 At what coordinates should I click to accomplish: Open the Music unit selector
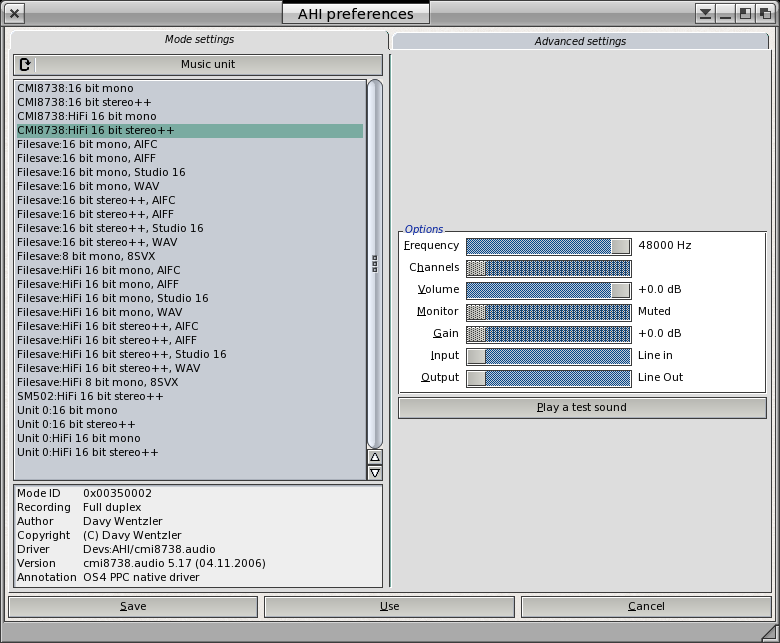(x=207, y=65)
